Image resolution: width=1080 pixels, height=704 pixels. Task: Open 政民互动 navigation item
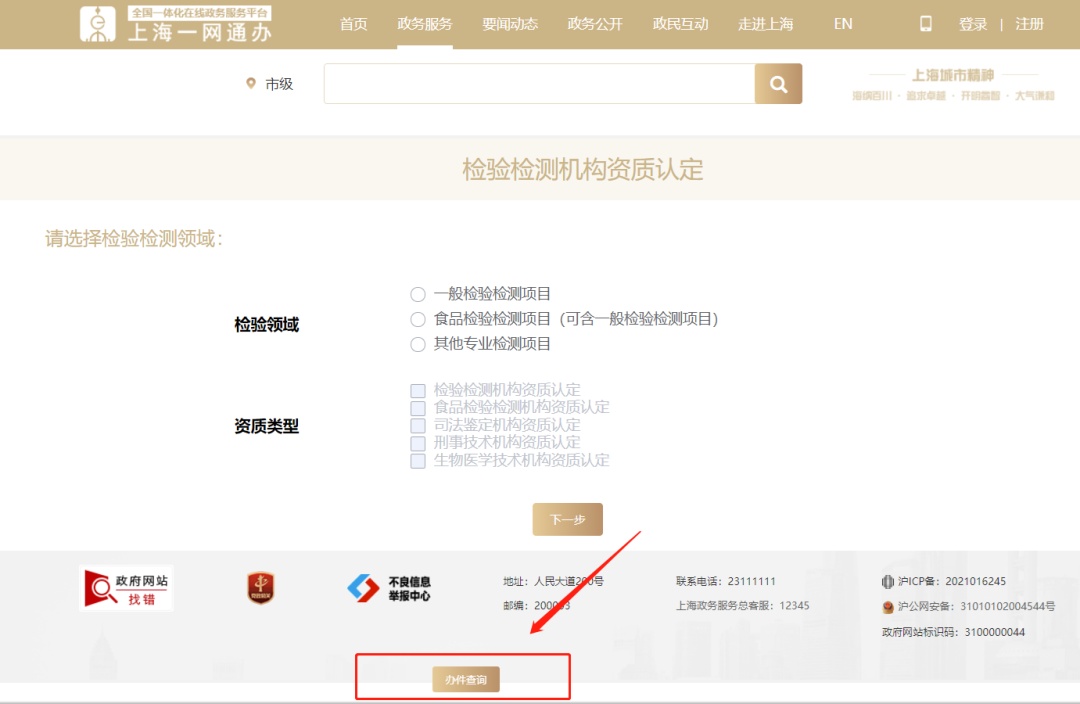tap(681, 24)
